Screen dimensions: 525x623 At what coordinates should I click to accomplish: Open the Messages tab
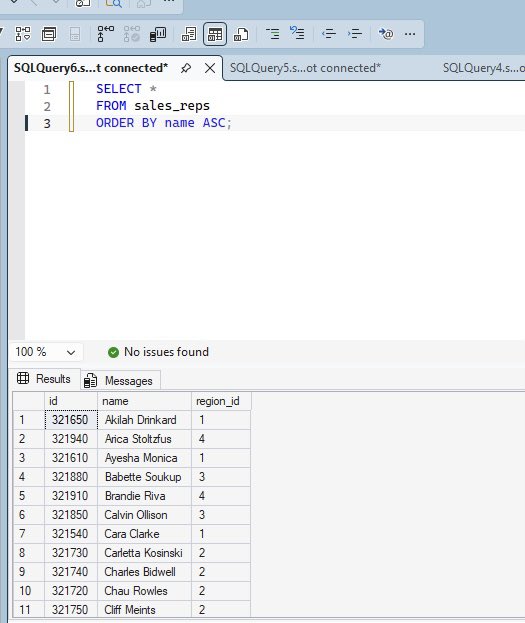coord(121,381)
